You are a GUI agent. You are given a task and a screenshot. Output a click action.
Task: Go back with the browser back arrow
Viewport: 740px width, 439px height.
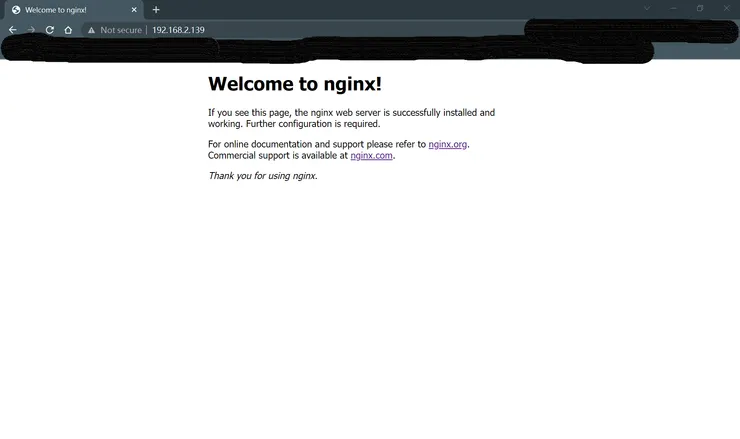(x=13, y=30)
